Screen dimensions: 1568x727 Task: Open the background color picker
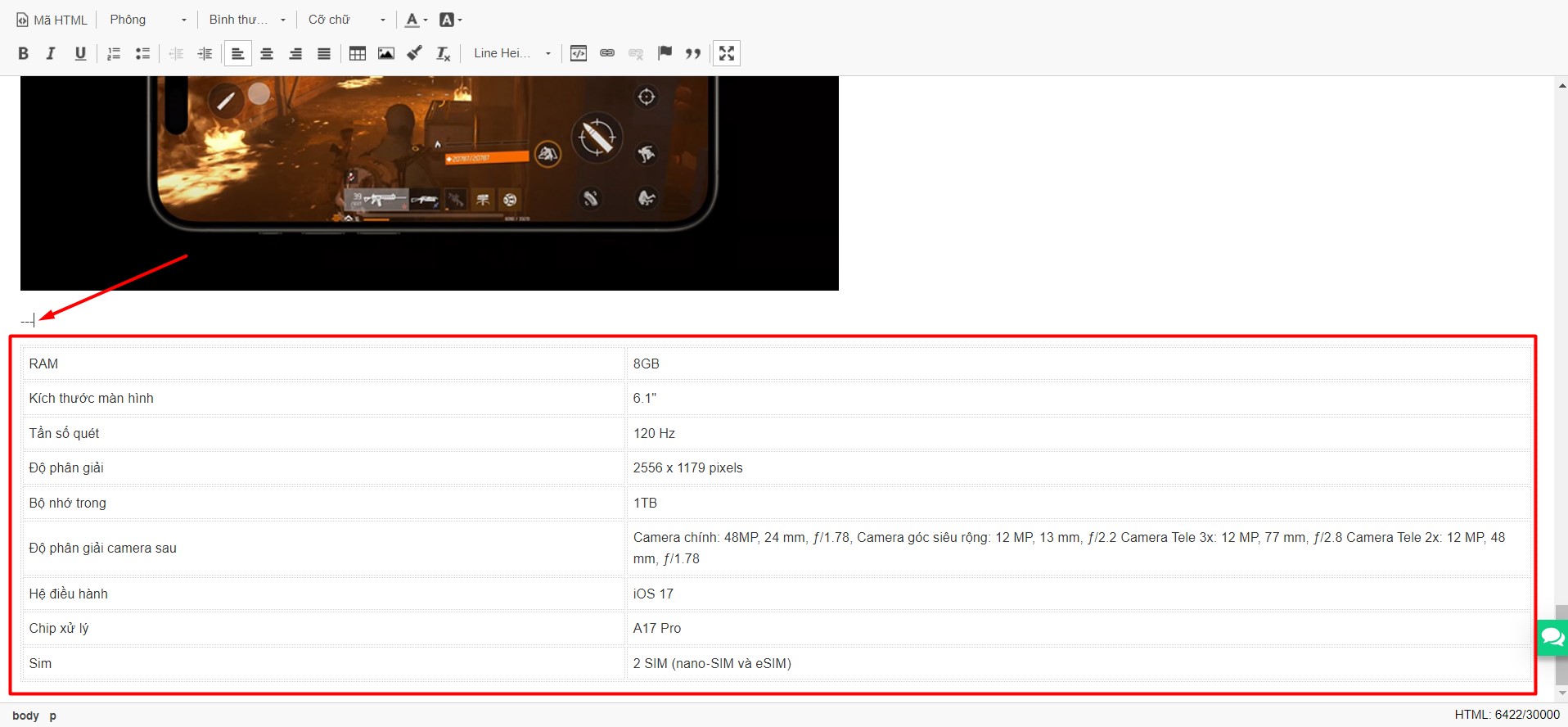450,20
